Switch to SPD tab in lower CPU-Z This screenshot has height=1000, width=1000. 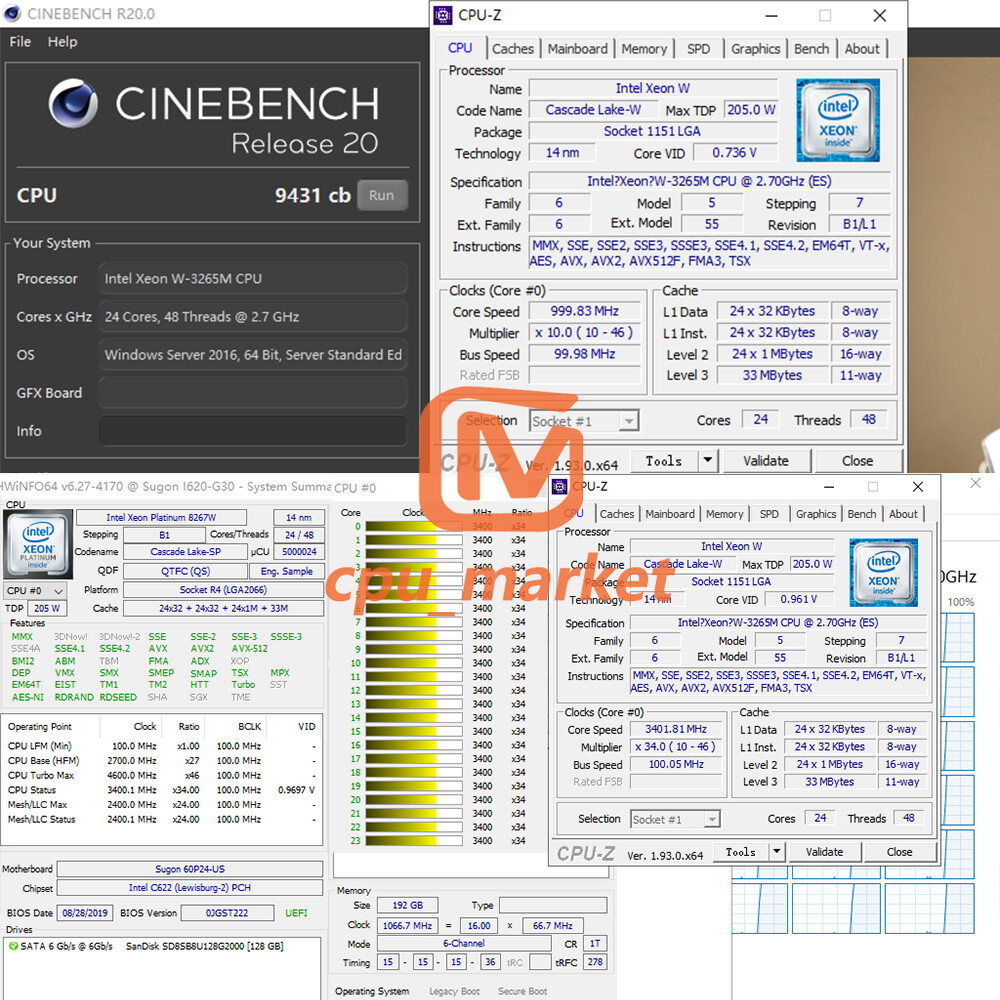769,514
